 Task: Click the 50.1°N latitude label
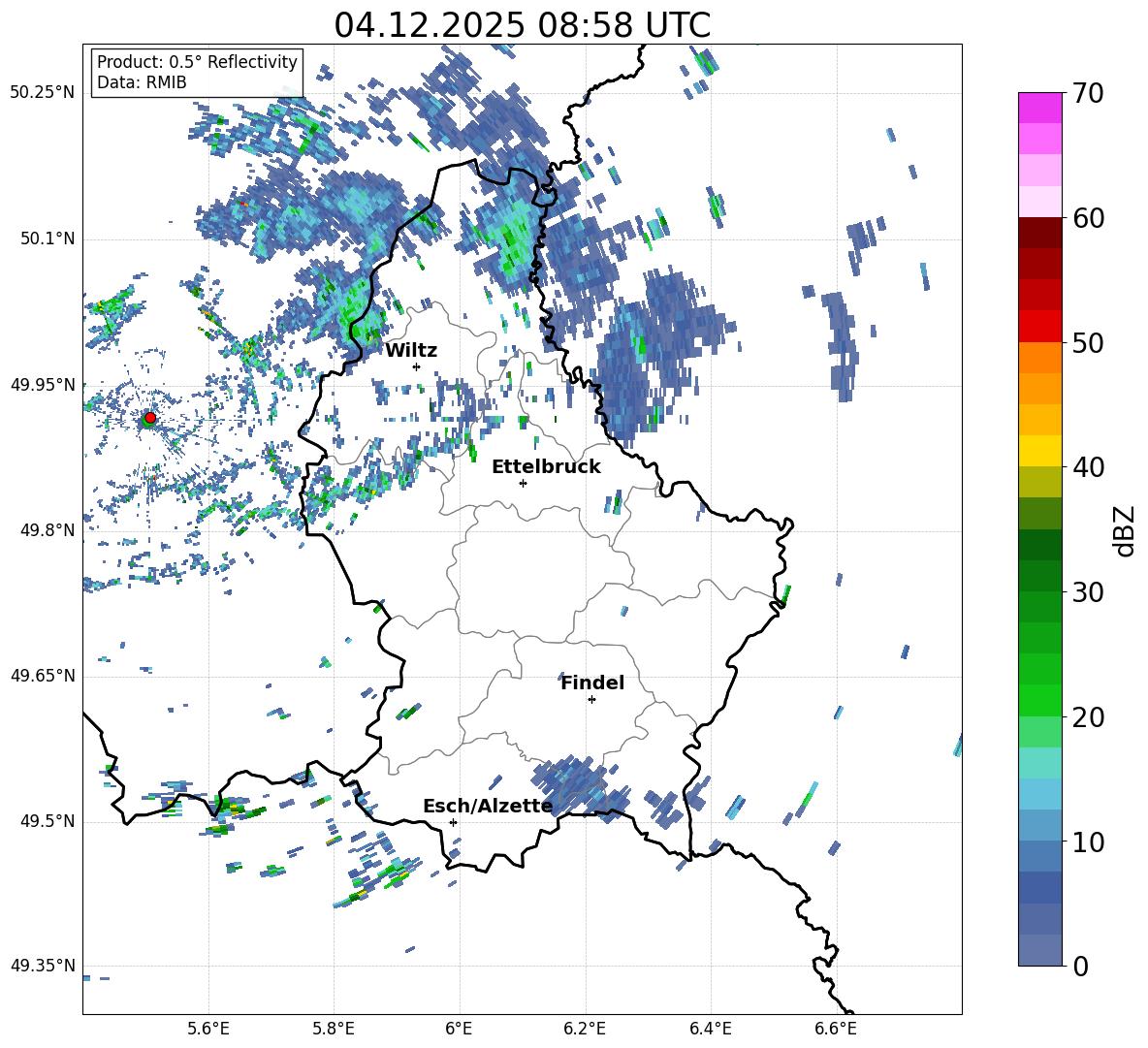(48, 238)
